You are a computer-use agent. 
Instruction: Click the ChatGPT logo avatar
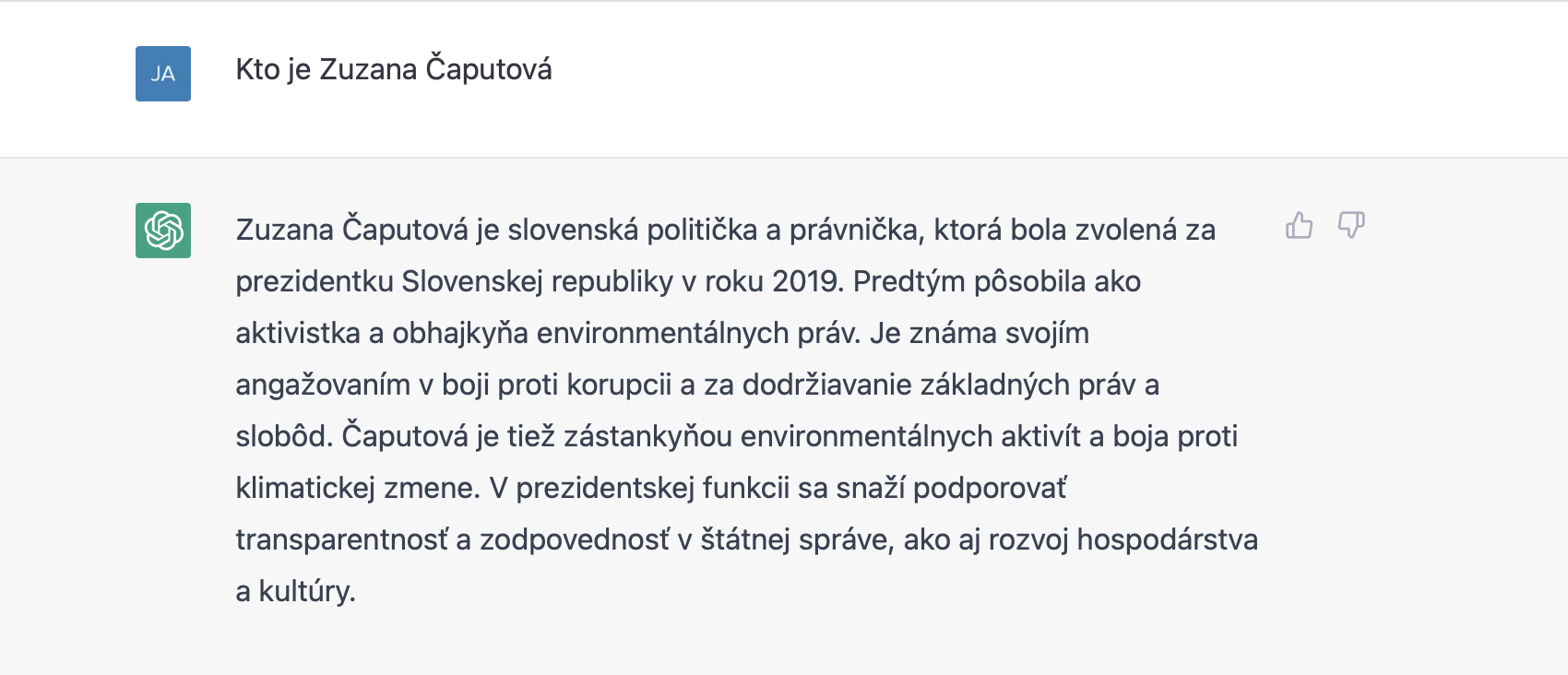[163, 231]
